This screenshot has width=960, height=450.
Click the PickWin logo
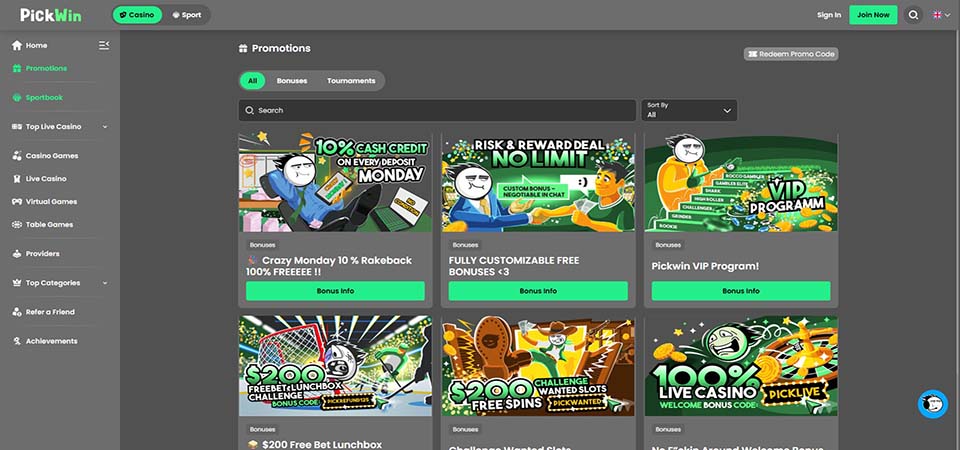pyautogui.click(x=51, y=15)
